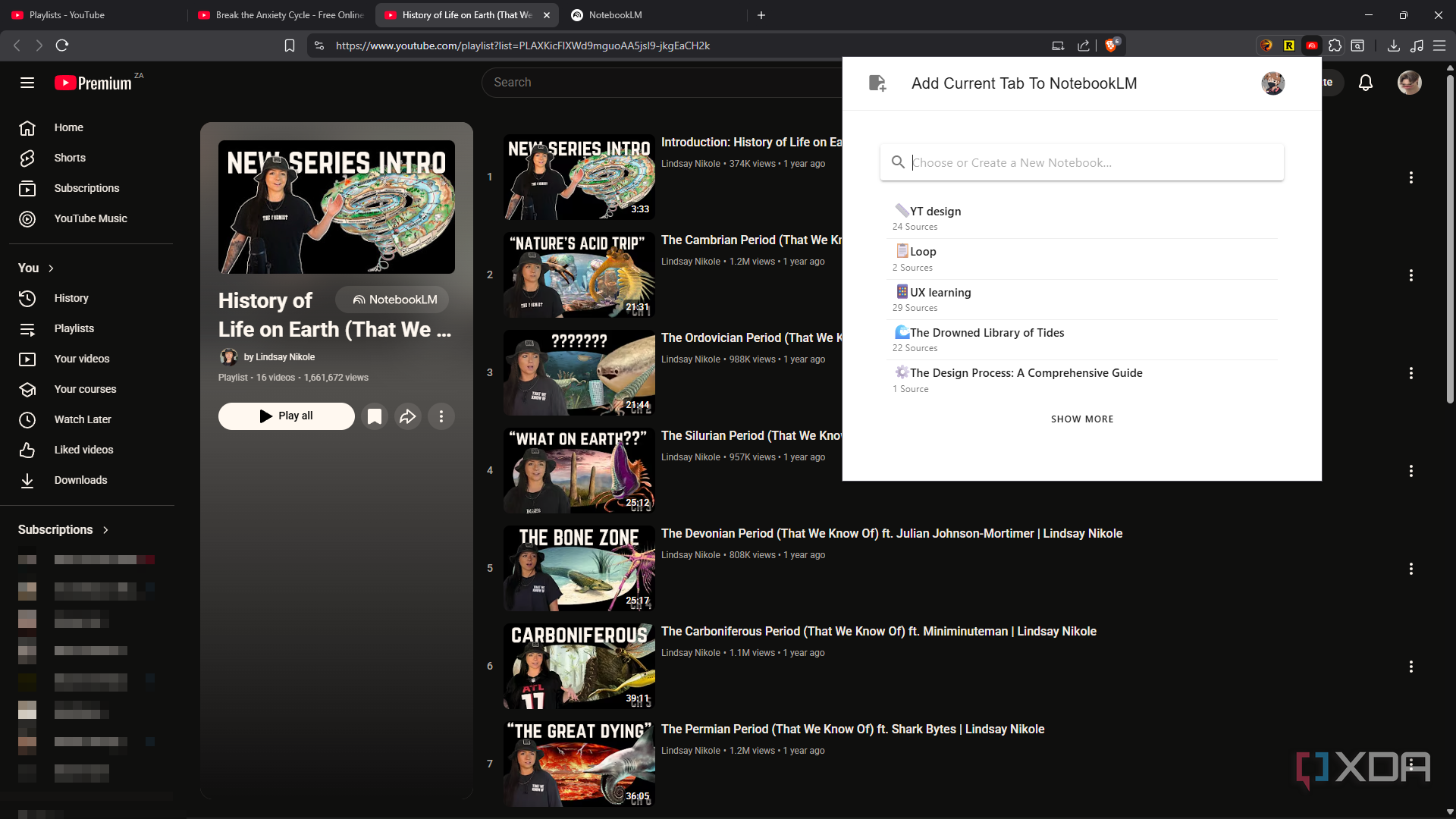Expand the Subscriptions section heading

tap(64, 530)
